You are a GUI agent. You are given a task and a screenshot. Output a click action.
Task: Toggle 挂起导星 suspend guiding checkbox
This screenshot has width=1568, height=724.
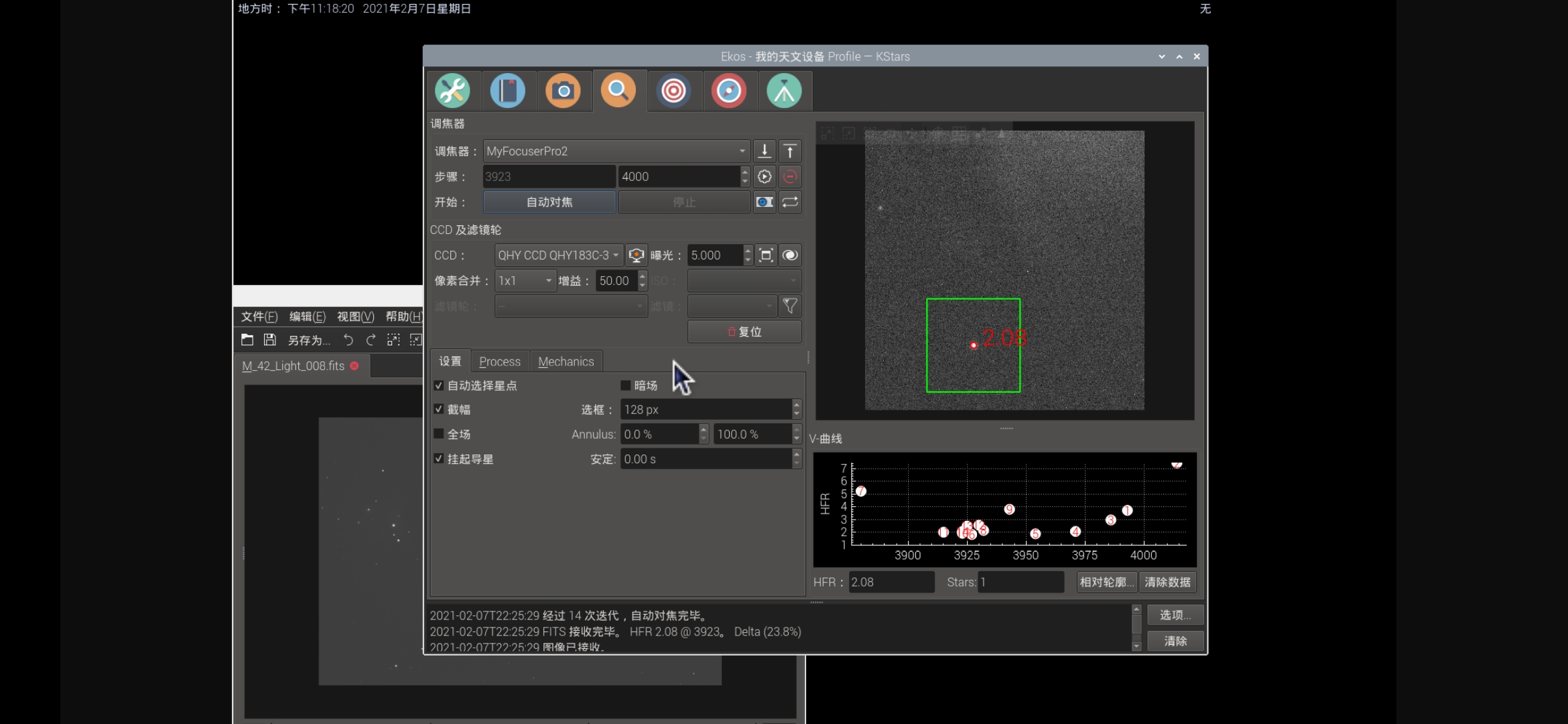(x=438, y=459)
